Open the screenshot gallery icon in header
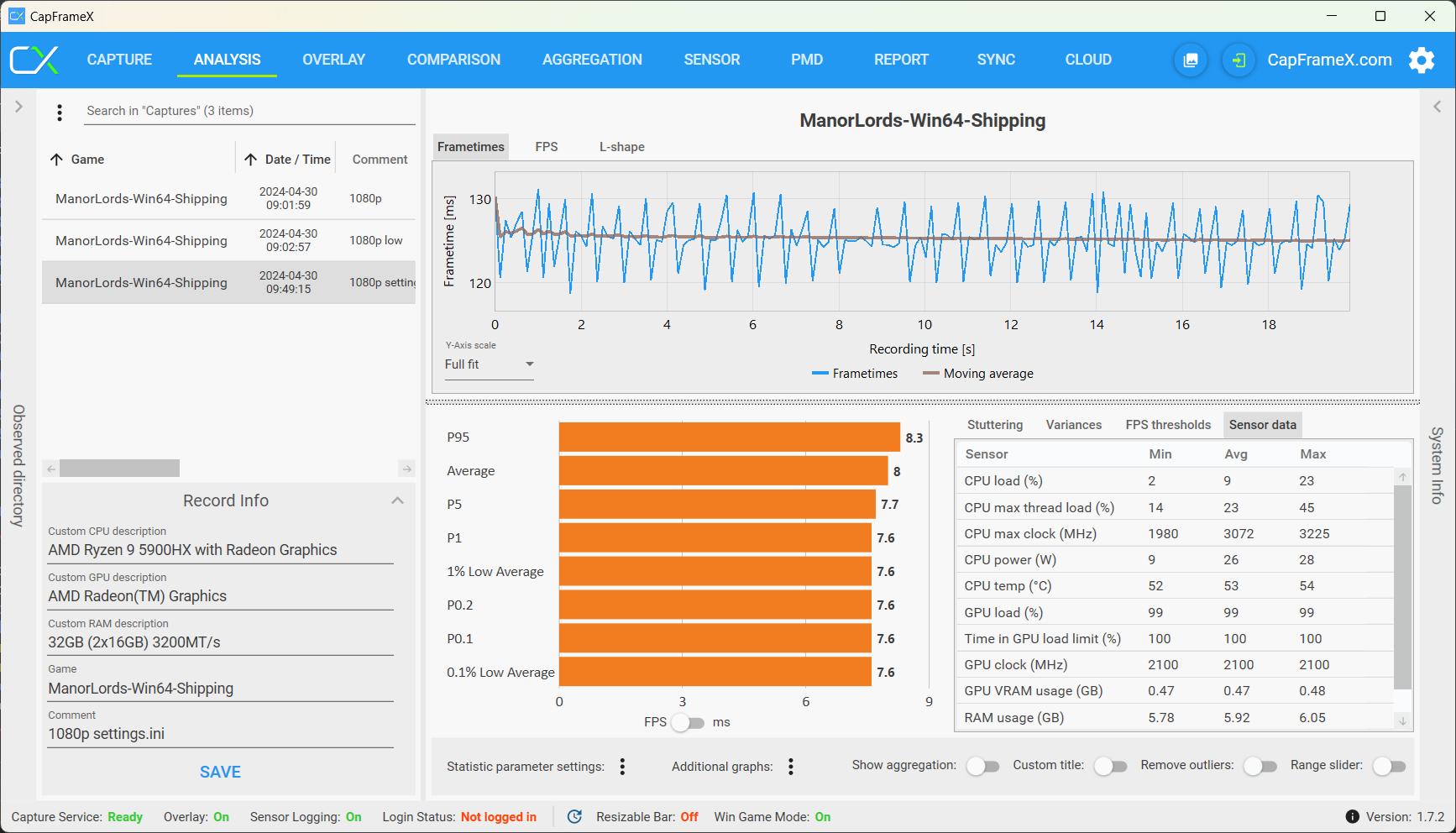1456x833 pixels. (1191, 60)
